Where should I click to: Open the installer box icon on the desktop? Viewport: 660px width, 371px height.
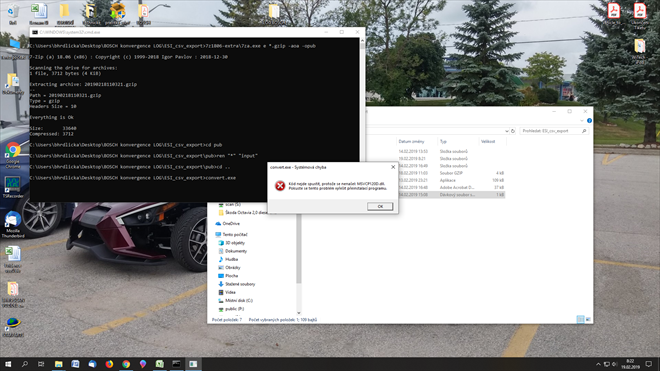117,13
